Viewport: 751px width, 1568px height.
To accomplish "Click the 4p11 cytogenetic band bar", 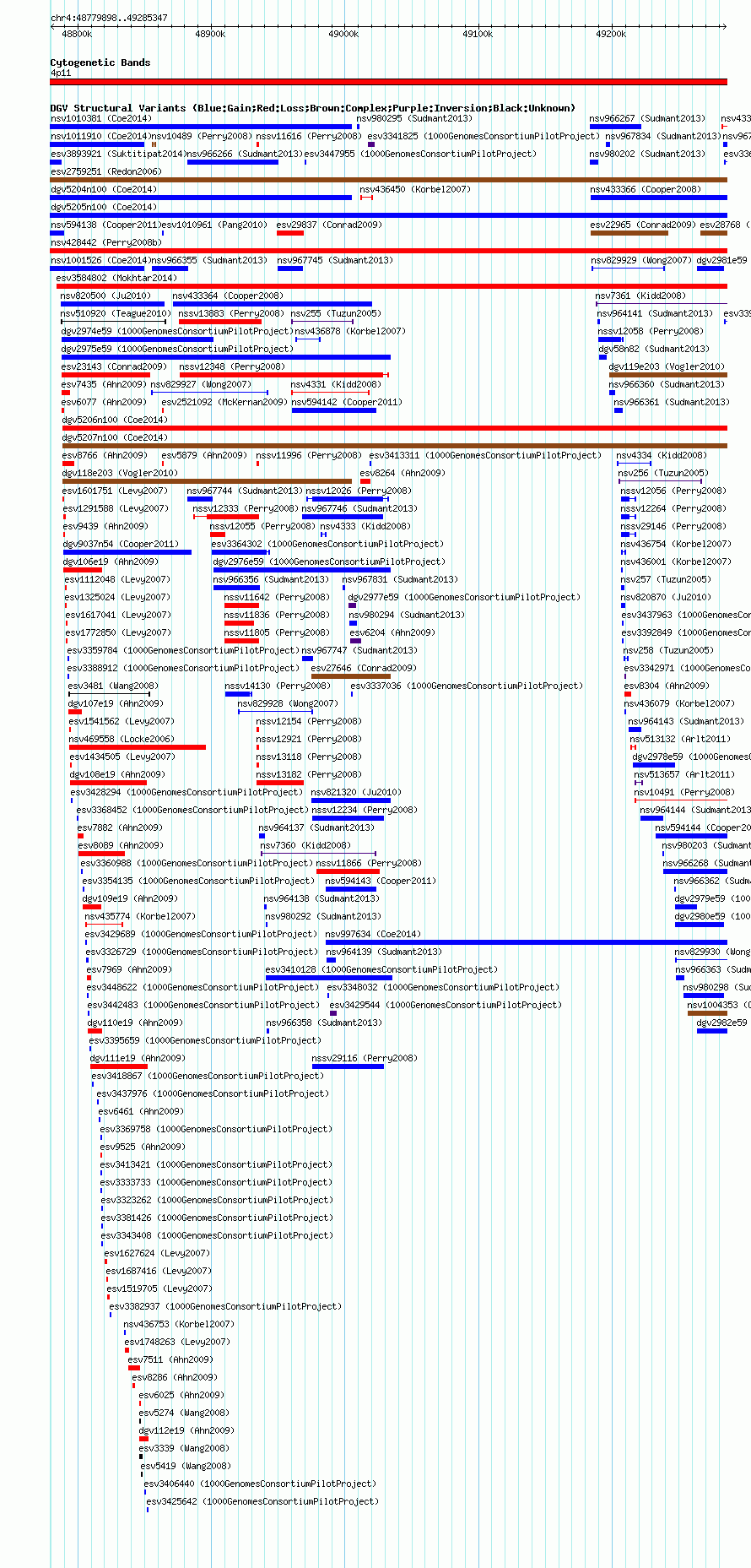I will pyautogui.click(x=388, y=82).
